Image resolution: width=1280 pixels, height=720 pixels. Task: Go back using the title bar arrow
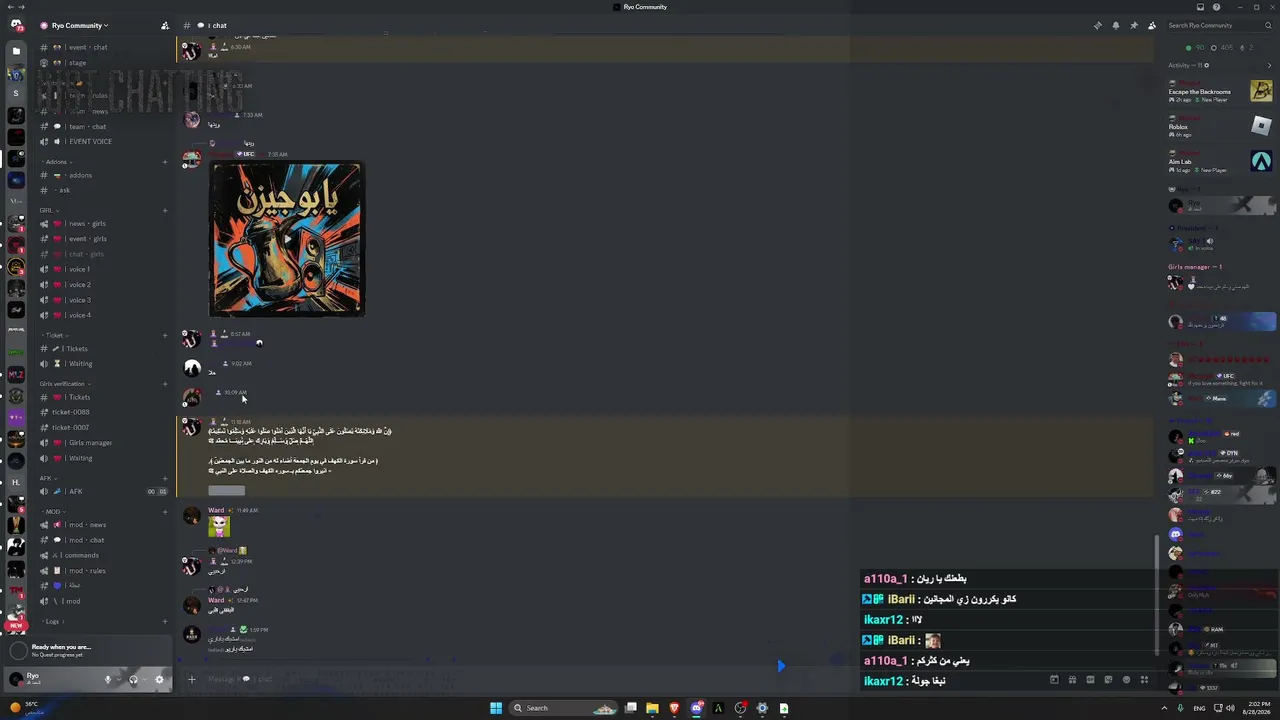(x=9, y=7)
